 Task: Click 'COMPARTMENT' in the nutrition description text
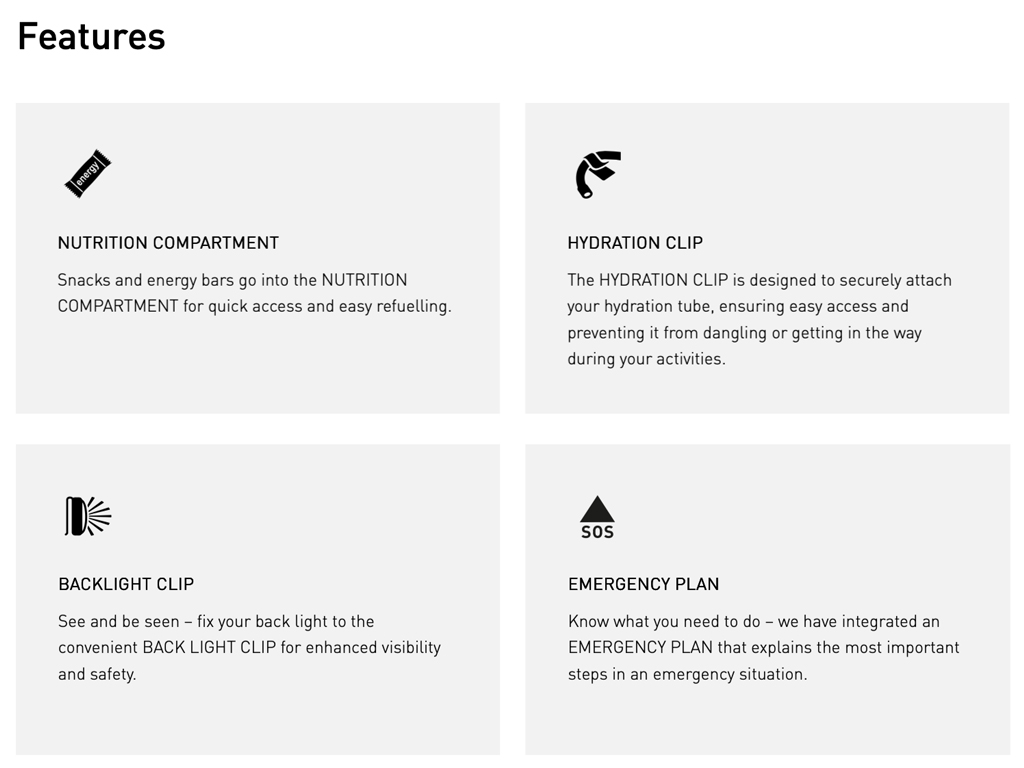point(118,307)
